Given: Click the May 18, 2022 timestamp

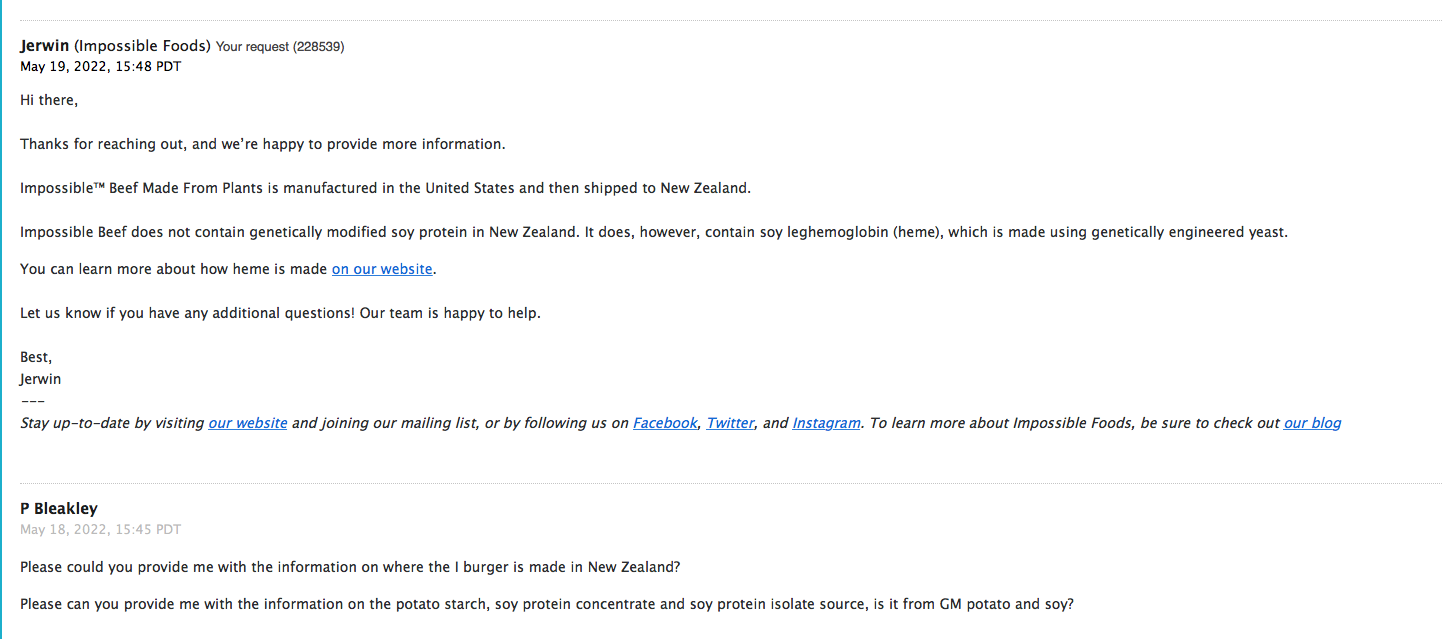Looking at the screenshot, I should pyautogui.click(x=100, y=529).
